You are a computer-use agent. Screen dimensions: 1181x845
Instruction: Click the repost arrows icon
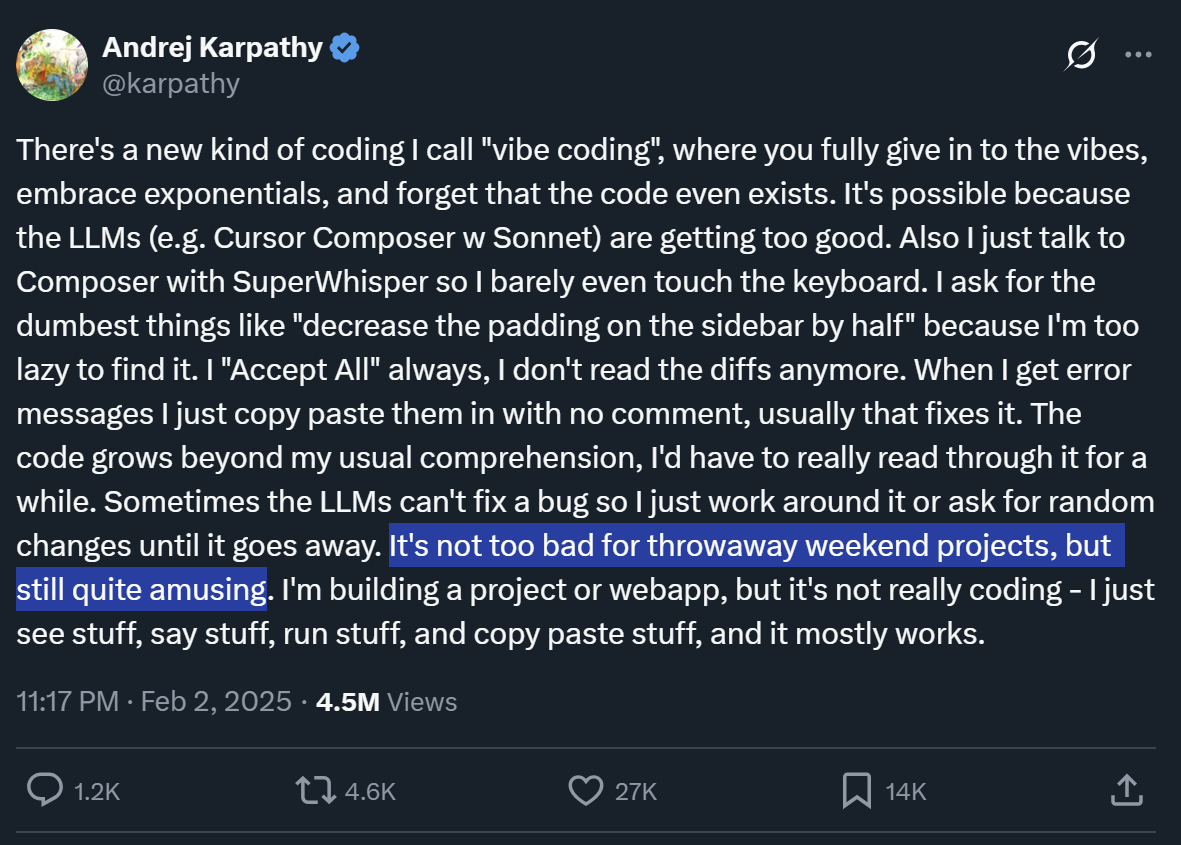[x=316, y=791]
